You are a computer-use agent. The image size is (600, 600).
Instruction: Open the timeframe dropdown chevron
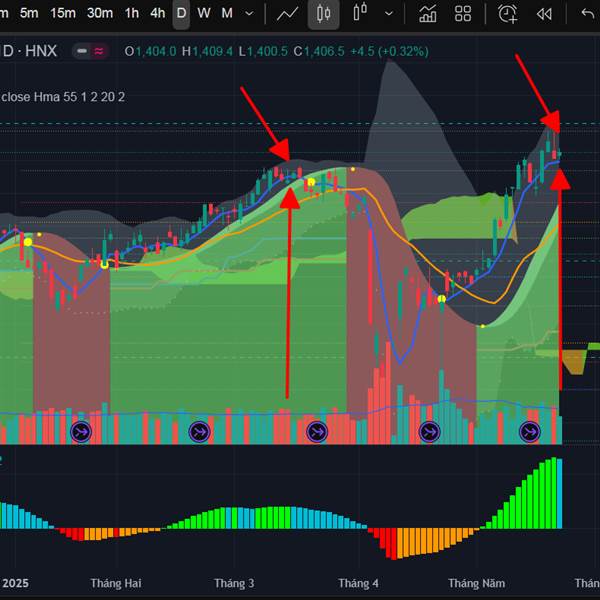[x=249, y=14]
